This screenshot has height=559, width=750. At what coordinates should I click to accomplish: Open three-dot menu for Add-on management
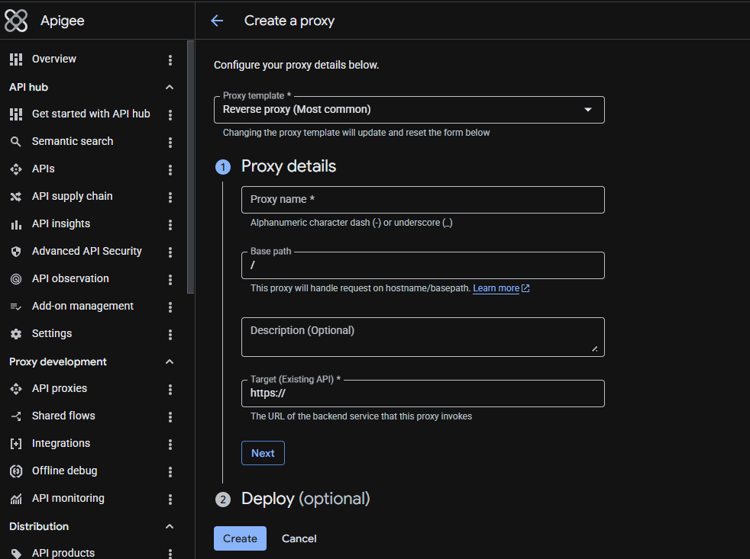(170, 307)
